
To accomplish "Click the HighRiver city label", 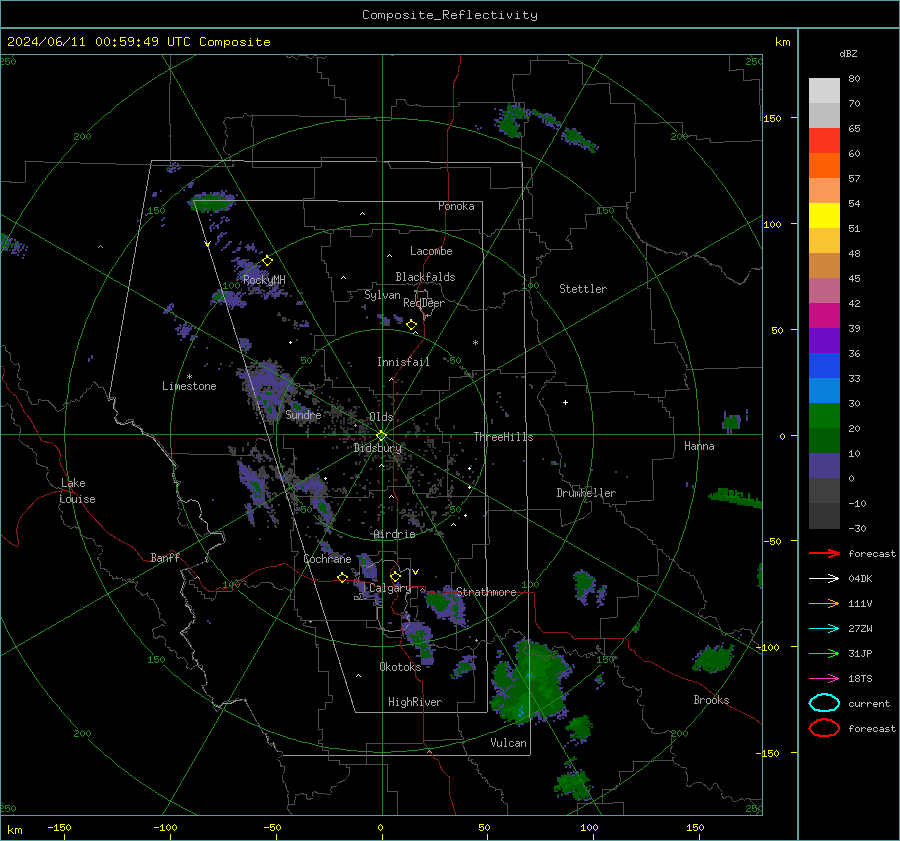I will (x=415, y=702).
